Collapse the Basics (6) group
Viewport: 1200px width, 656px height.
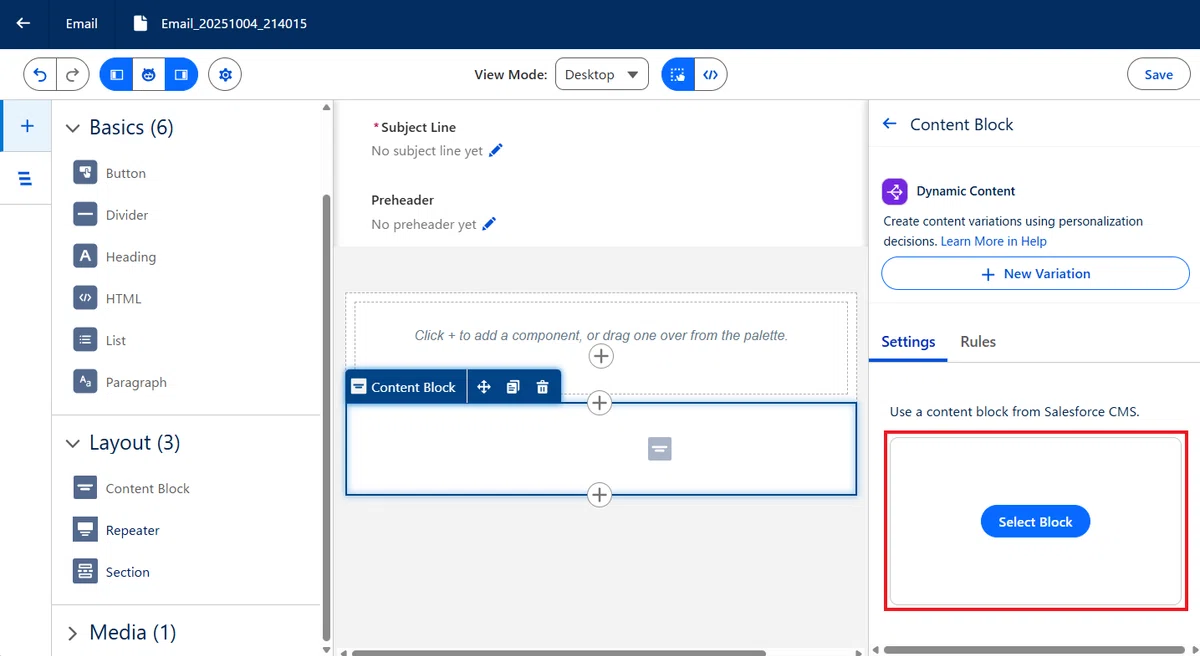tap(72, 128)
